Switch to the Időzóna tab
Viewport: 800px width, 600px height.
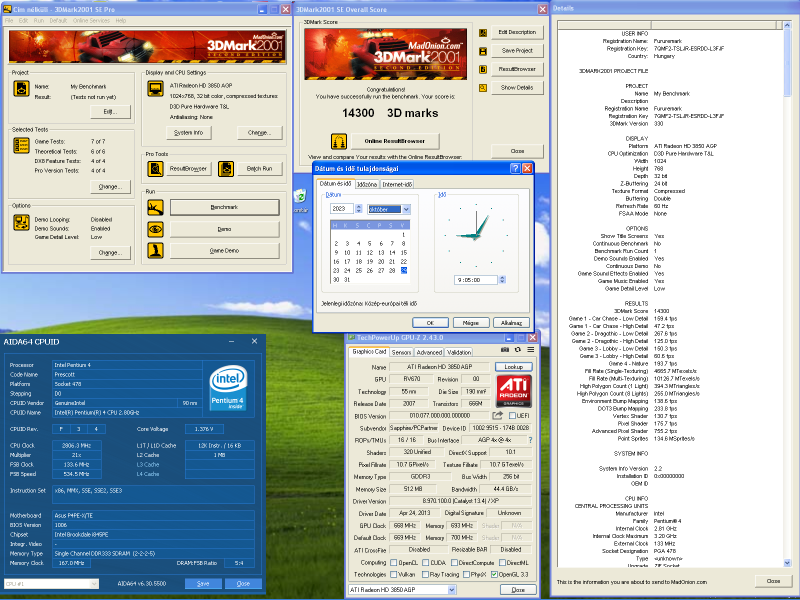(367, 185)
